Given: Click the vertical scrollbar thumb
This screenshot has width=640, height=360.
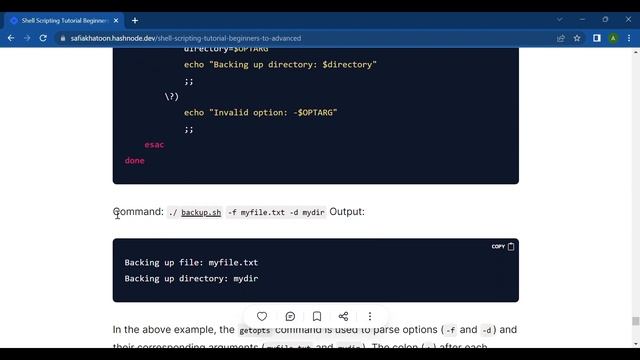Looking at the screenshot, I should (636, 321).
